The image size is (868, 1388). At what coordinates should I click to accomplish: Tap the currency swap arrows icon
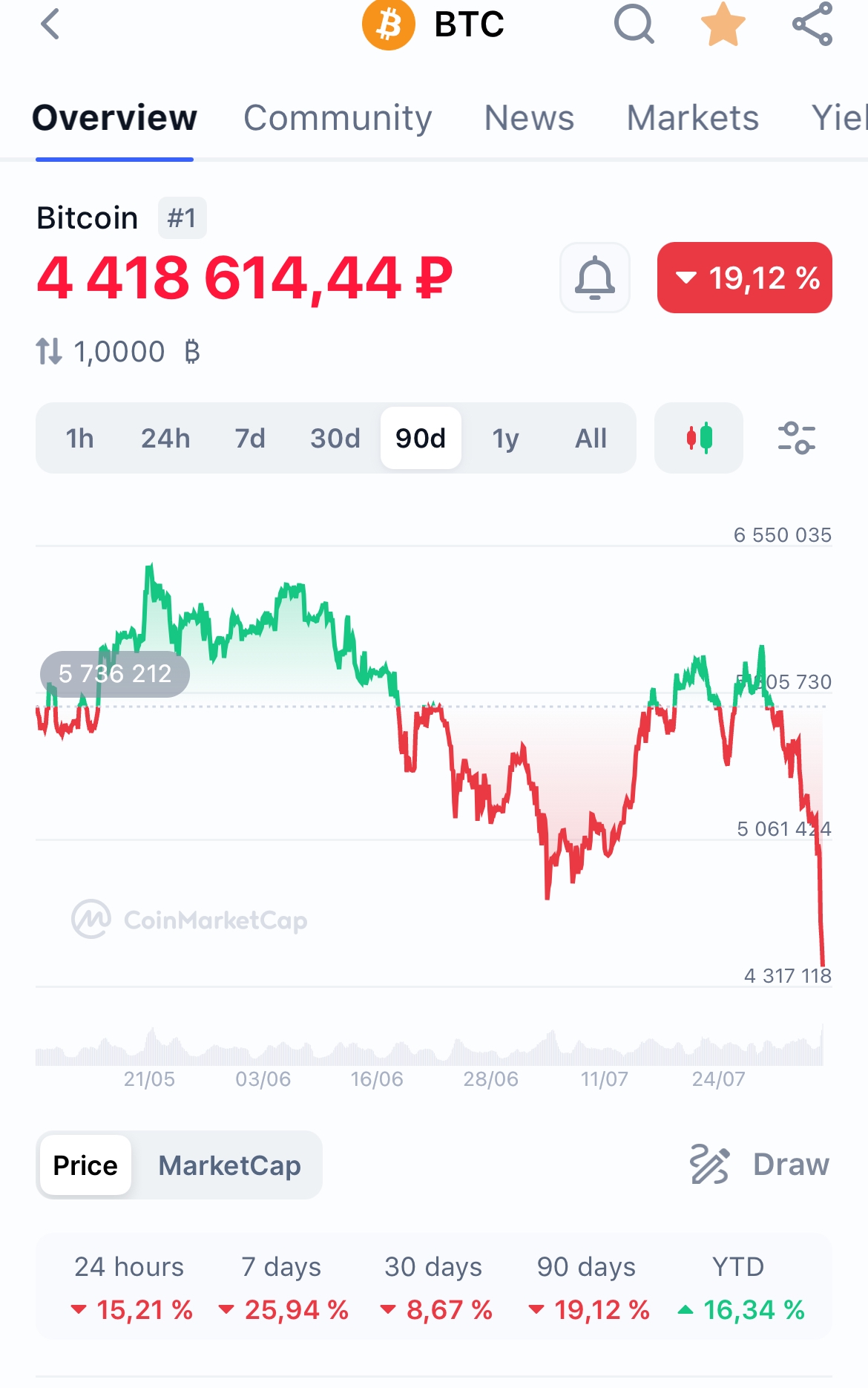tap(49, 351)
